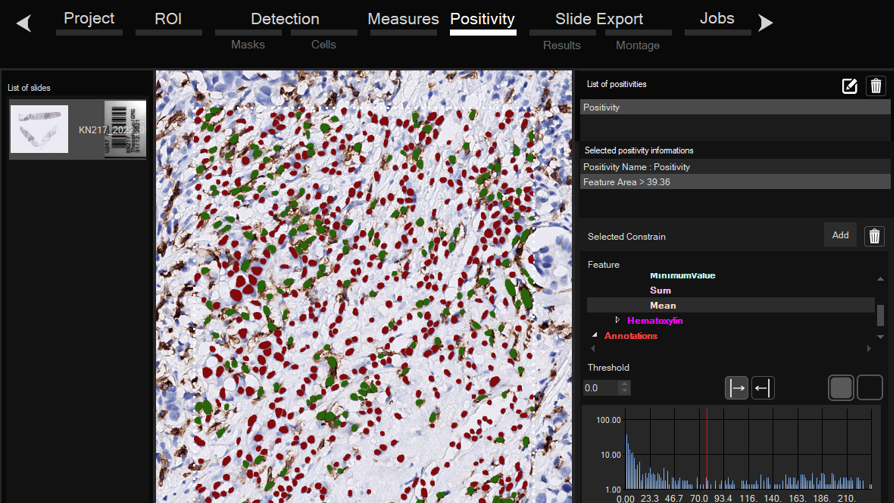Image resolution: width=894 pixels, height=503 pixels.
Task: Select the less-than threshold direction icon
Action: click(x=762, y=388)
